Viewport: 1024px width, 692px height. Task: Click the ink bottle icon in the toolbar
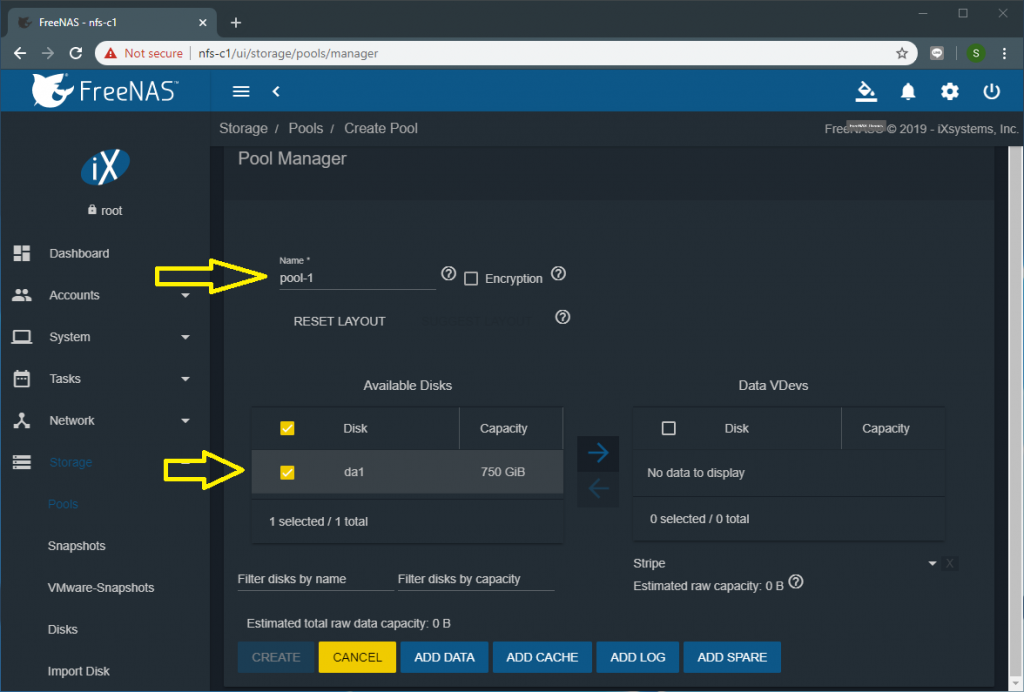(866, 92)
